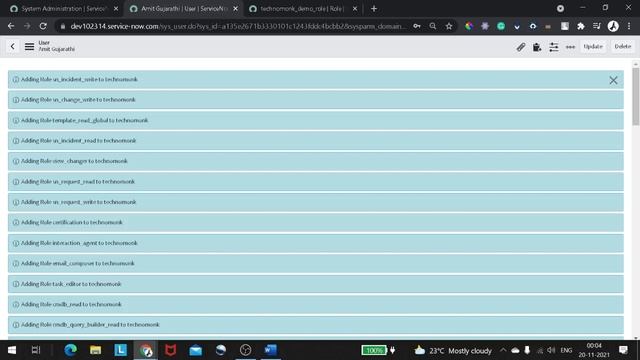
Task: Click 'Adding Role task_editor to technomonk' message
Action: 316,284
